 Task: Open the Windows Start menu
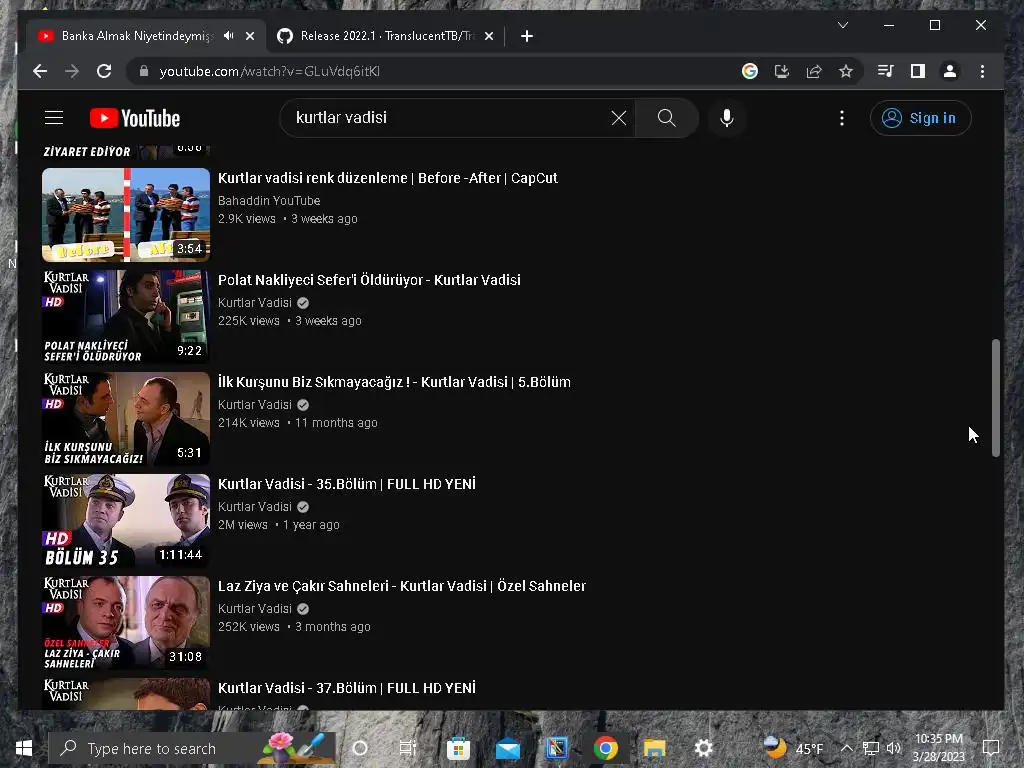click(x=24, y=748)
